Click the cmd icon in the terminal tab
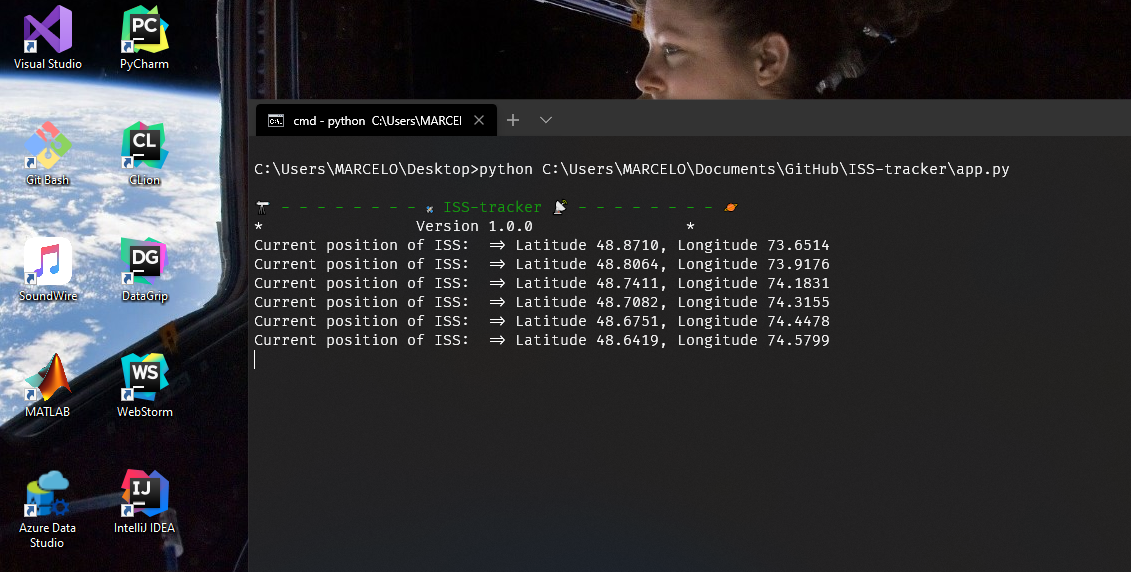The image size is (1131, 572). click(x=275, y=121)
